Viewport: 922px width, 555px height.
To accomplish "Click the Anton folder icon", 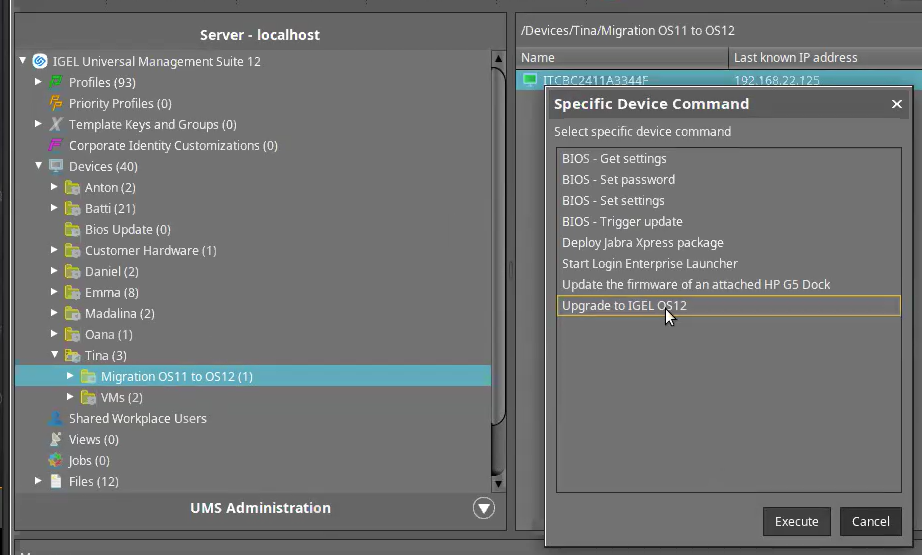I will point(72,188).
